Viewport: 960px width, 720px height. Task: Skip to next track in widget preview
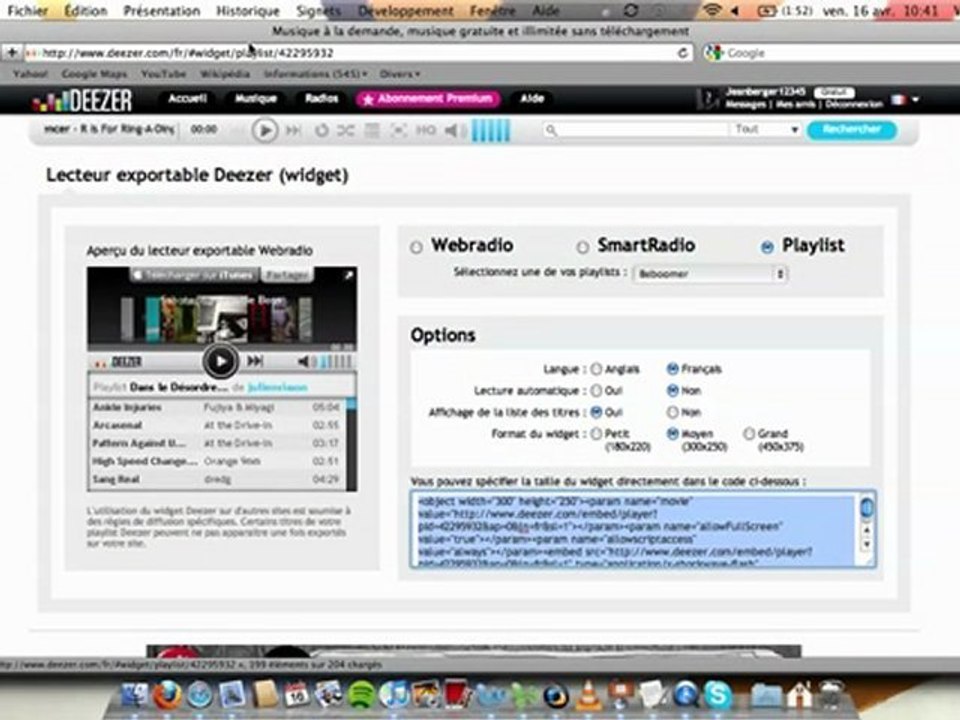(255, 361)
